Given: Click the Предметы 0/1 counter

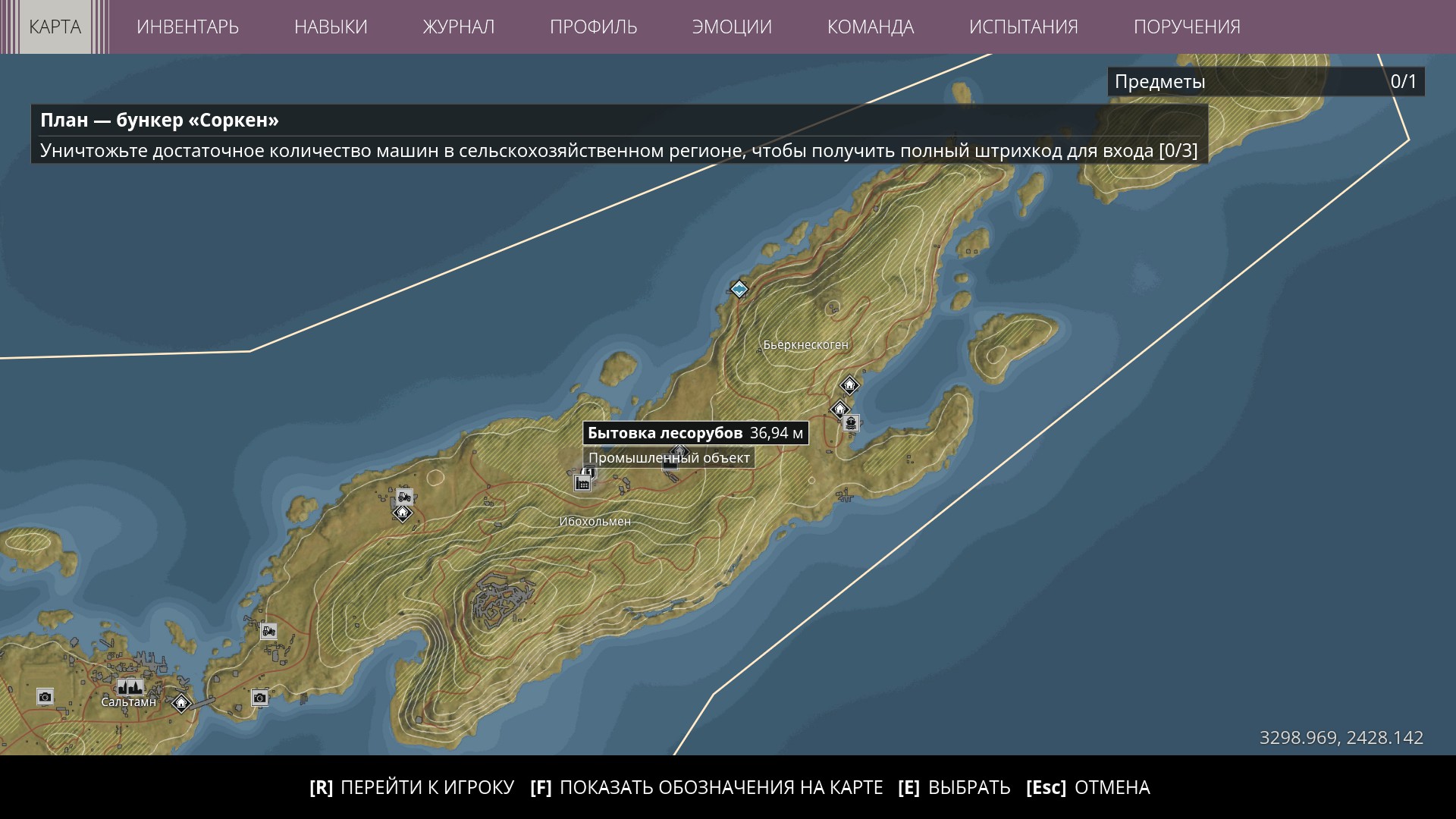Looking at the screenshot, I should tap(1266, 81).
